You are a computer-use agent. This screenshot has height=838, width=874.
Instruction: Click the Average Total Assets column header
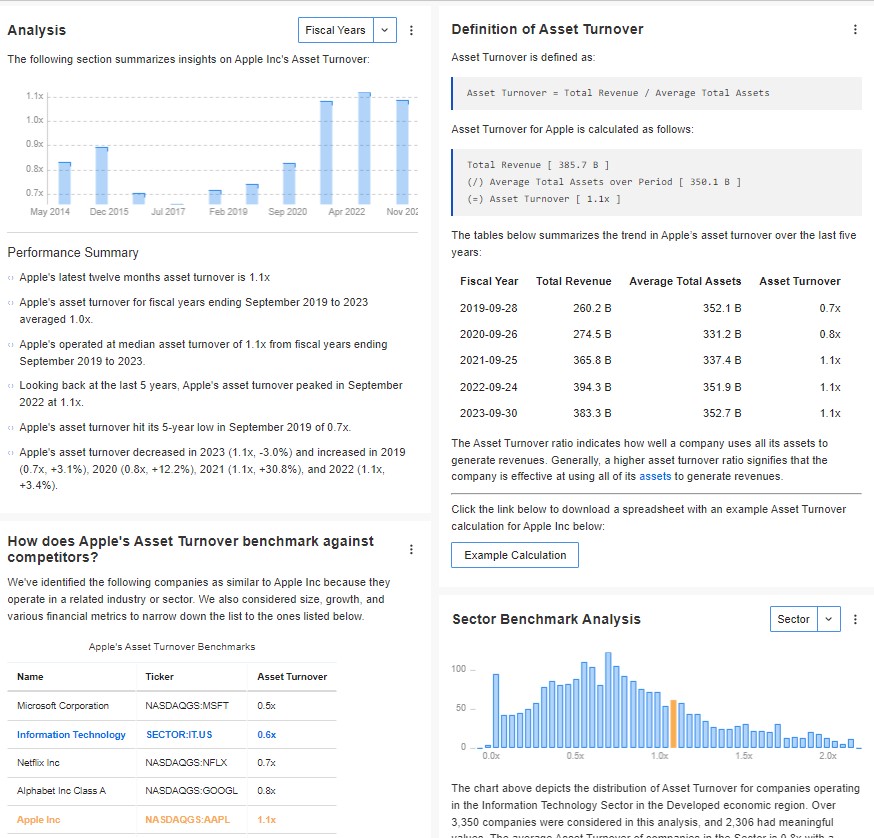click(685, 281)
